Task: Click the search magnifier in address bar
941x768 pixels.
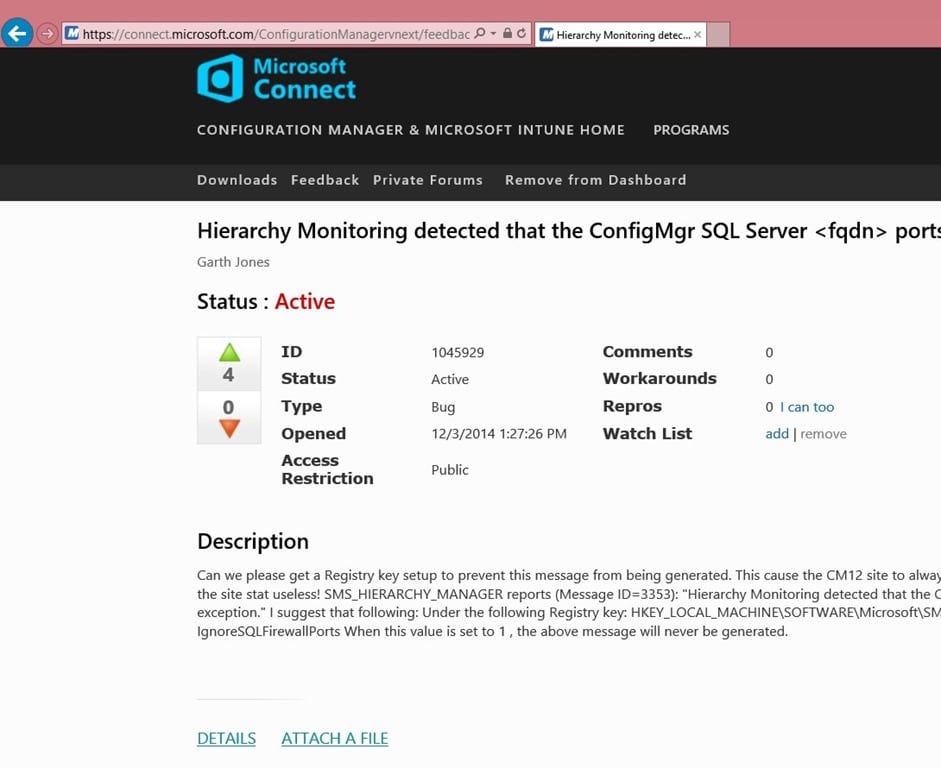Action: [480, 33]
